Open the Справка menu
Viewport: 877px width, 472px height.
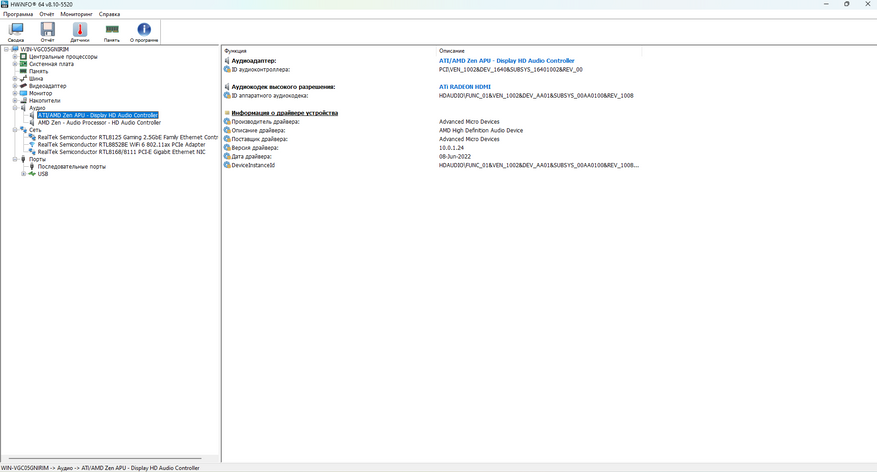pos(109,14)
